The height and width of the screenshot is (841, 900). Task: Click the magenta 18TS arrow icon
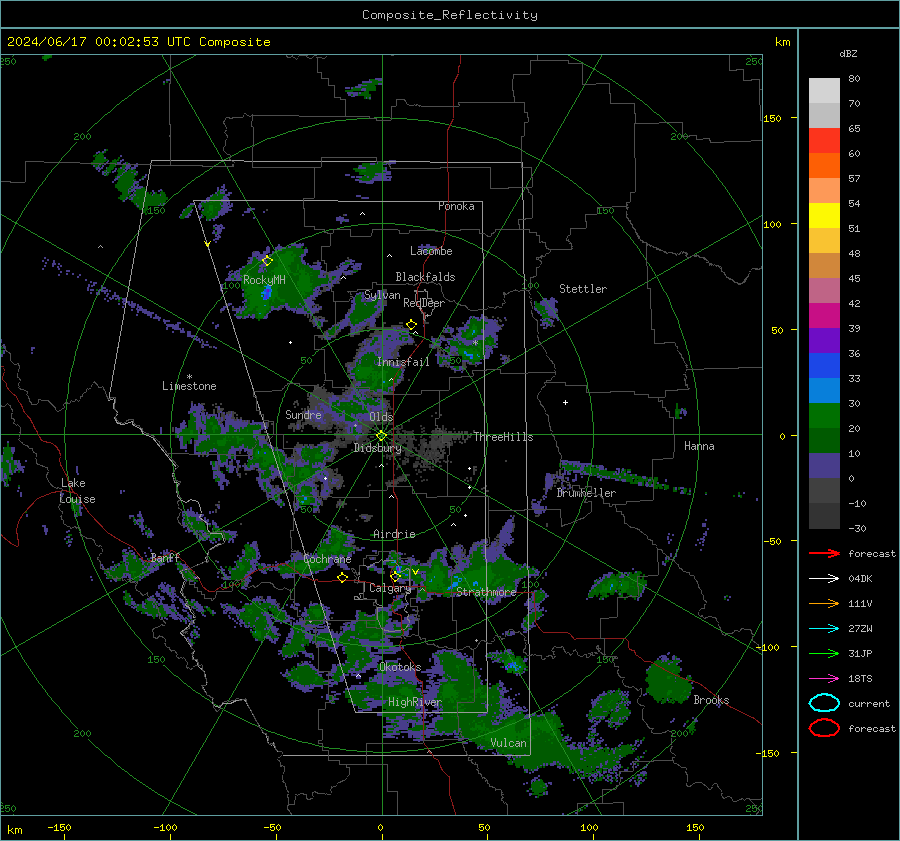pyautogui.click(x=824, y=679)
